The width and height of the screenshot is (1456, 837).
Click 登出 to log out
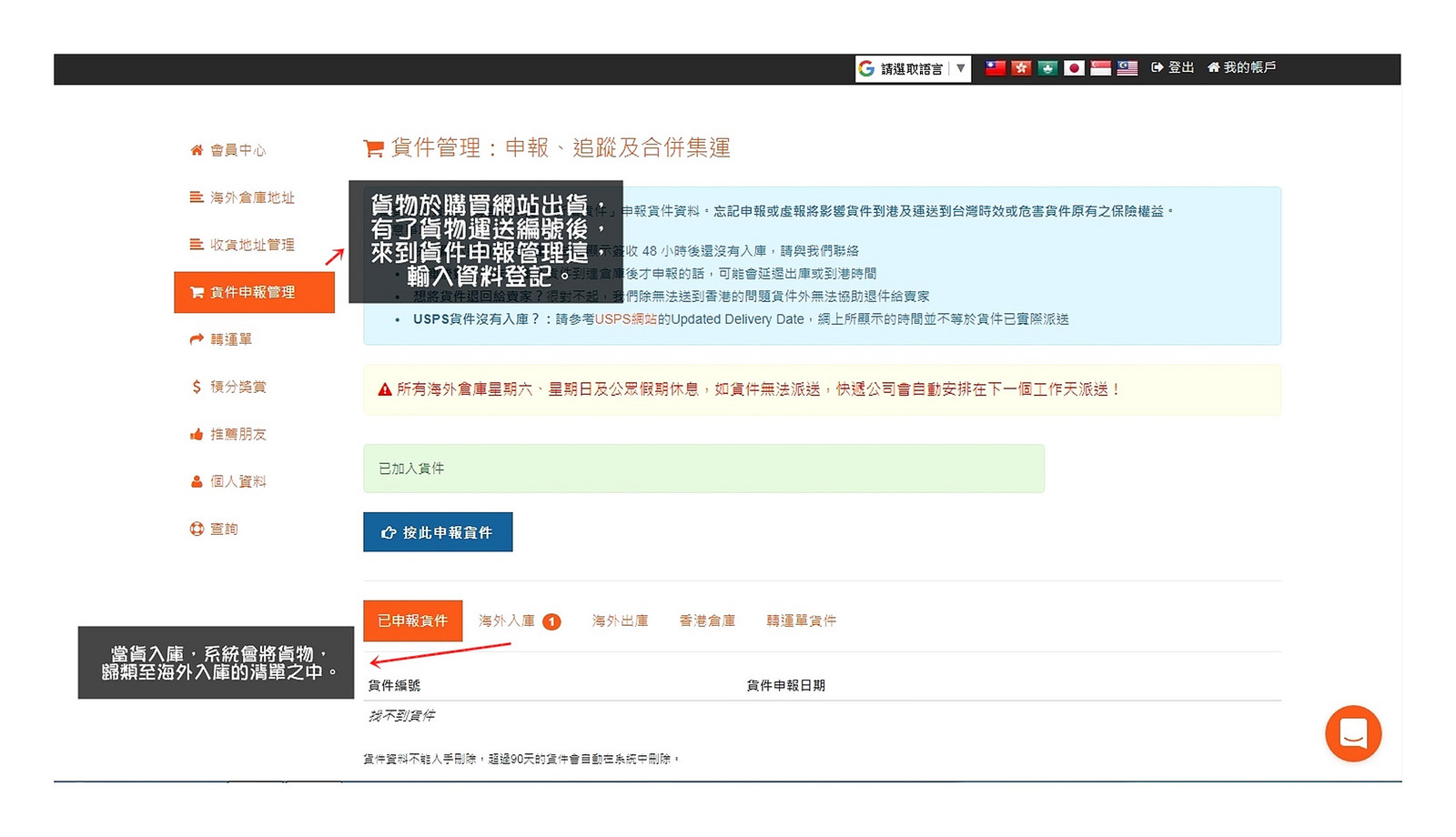point(1172,67)
